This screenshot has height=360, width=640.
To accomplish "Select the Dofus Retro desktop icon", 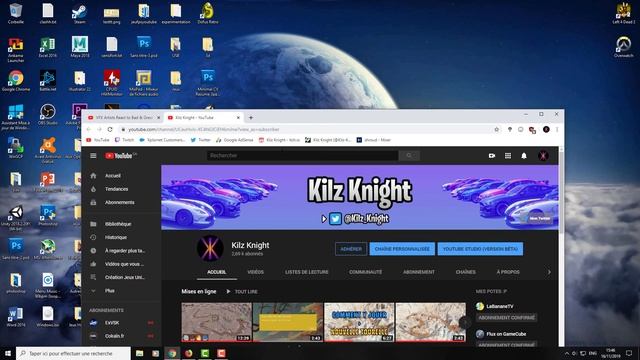I will [208, 13].
